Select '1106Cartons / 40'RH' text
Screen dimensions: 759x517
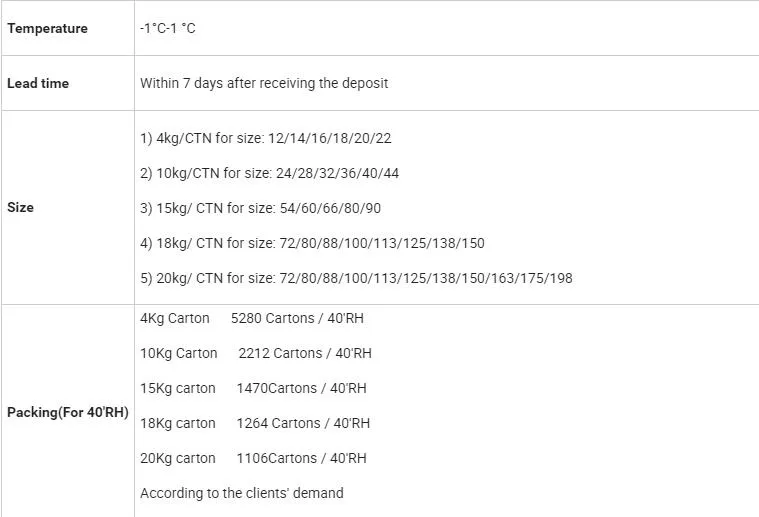[x=301, y=458]
